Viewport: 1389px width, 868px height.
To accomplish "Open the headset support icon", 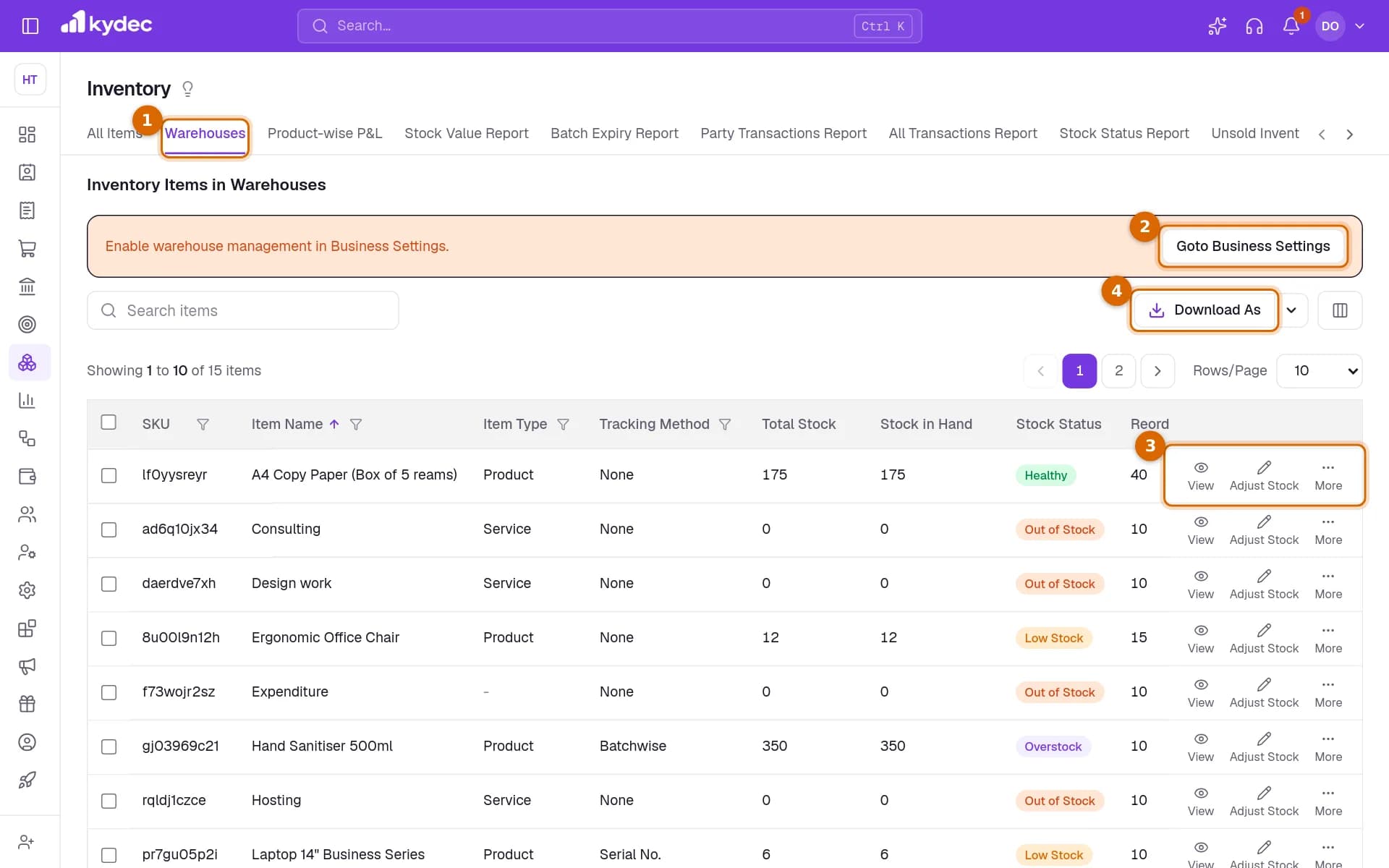I will 1254,26.
